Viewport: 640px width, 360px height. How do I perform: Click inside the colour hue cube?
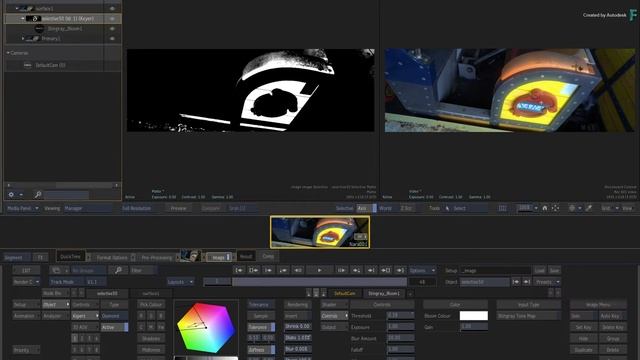tap(206, 327)
